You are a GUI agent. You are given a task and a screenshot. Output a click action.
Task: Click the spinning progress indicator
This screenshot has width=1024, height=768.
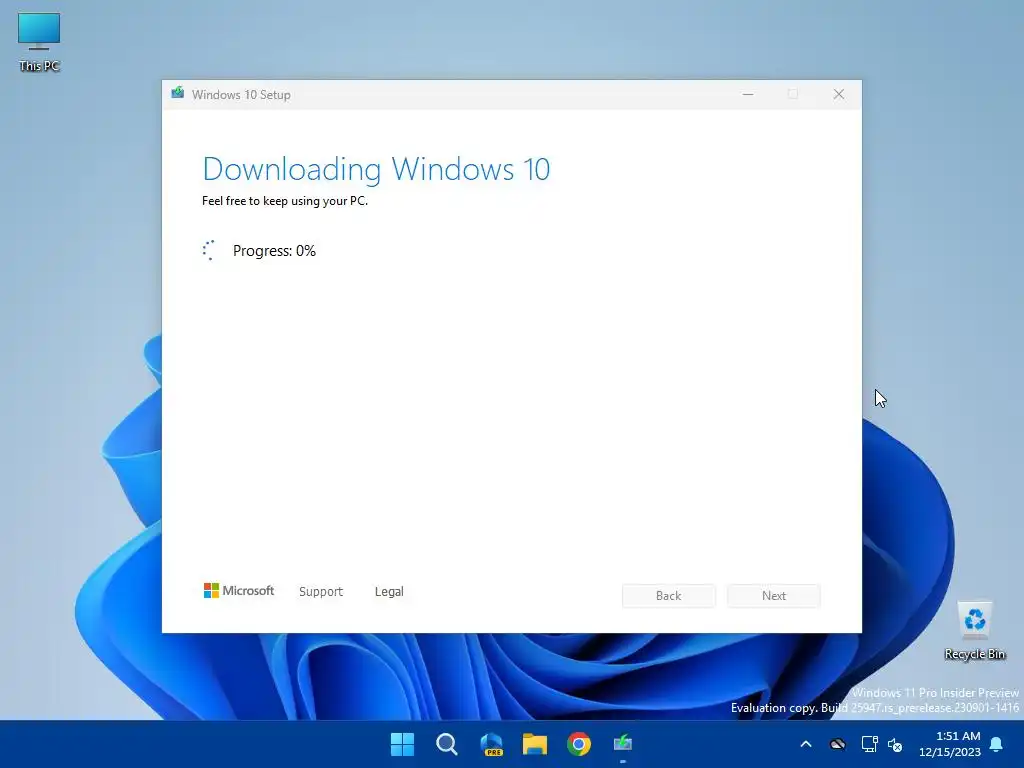(x=208, y=250)
